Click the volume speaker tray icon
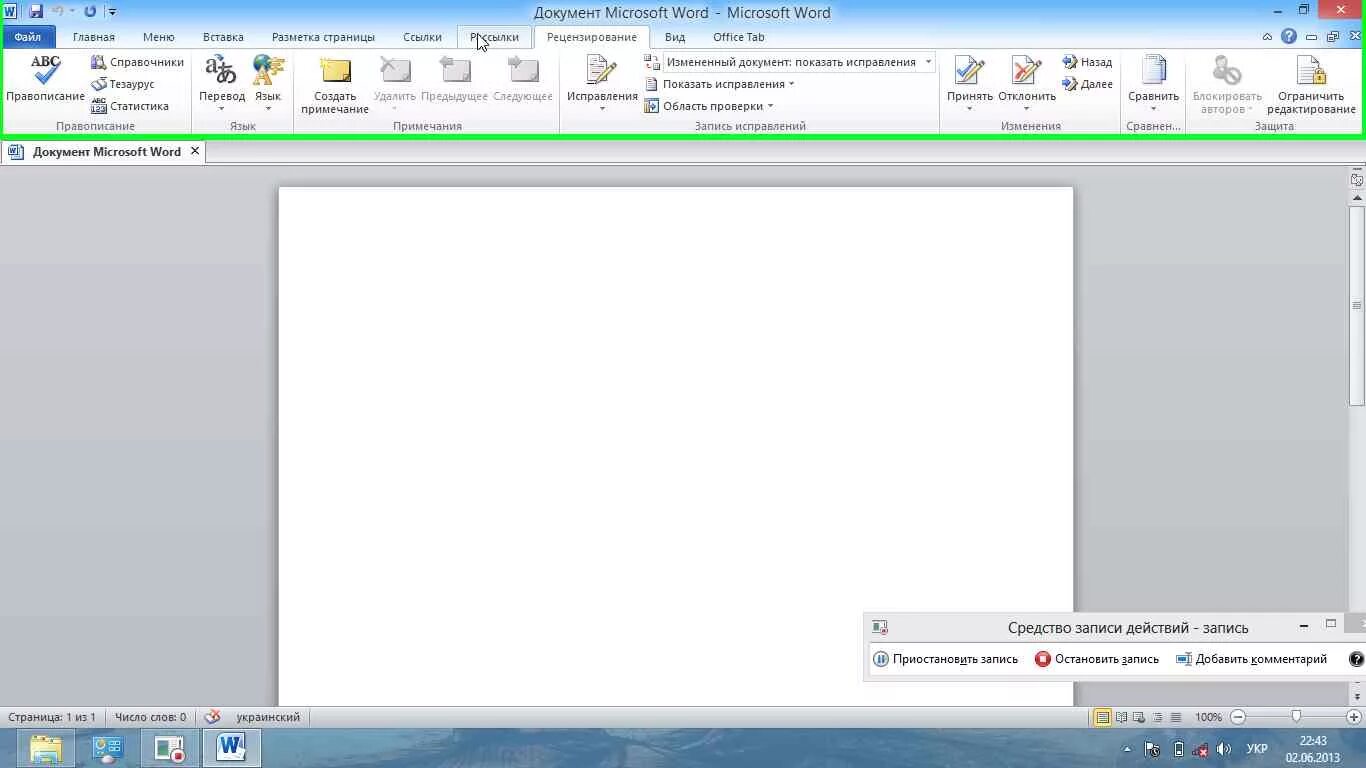The height and width of the screenshot is (768, 1366). (x=1224, y=749)
